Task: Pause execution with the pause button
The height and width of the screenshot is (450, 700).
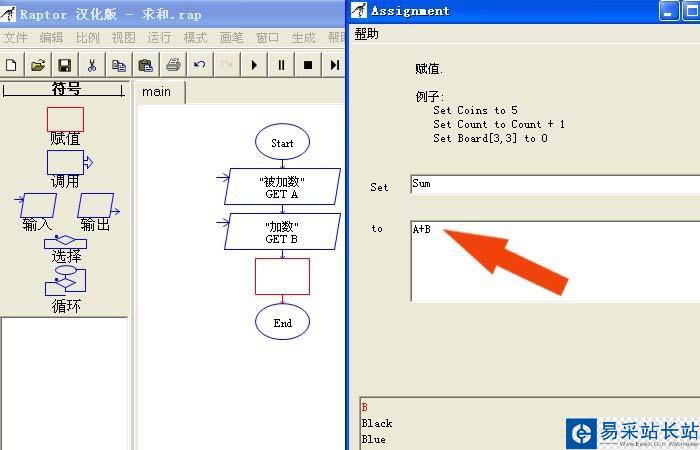Action: click(281, 65)
